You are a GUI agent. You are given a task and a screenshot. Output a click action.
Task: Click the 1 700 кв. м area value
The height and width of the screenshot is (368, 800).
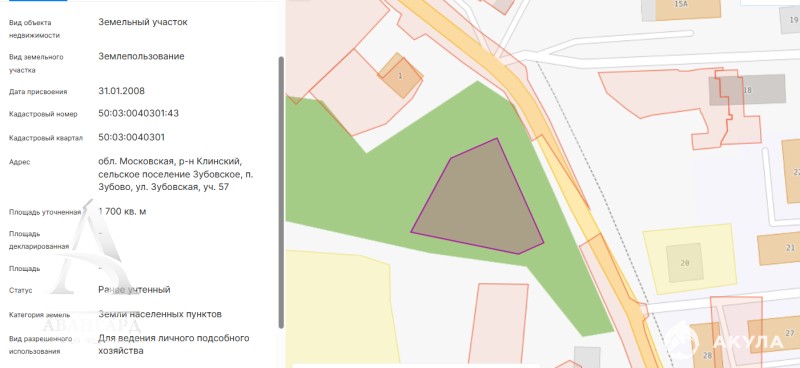(x=122, y=211)
